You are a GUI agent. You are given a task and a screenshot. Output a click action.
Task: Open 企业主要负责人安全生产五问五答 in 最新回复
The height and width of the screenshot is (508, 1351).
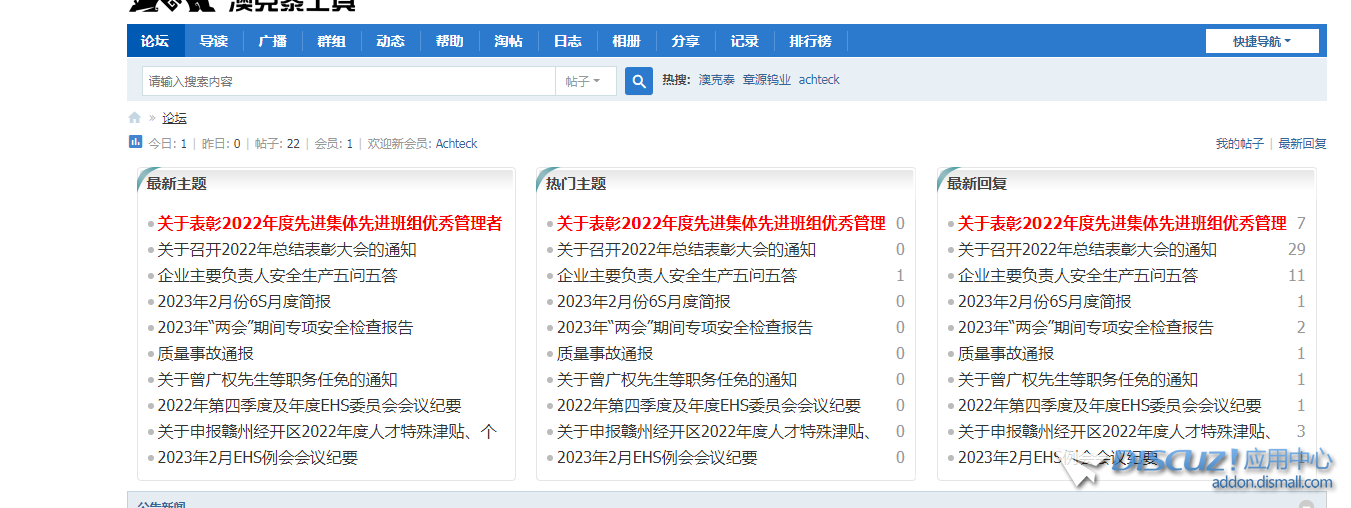click(x=1078, y=276)
